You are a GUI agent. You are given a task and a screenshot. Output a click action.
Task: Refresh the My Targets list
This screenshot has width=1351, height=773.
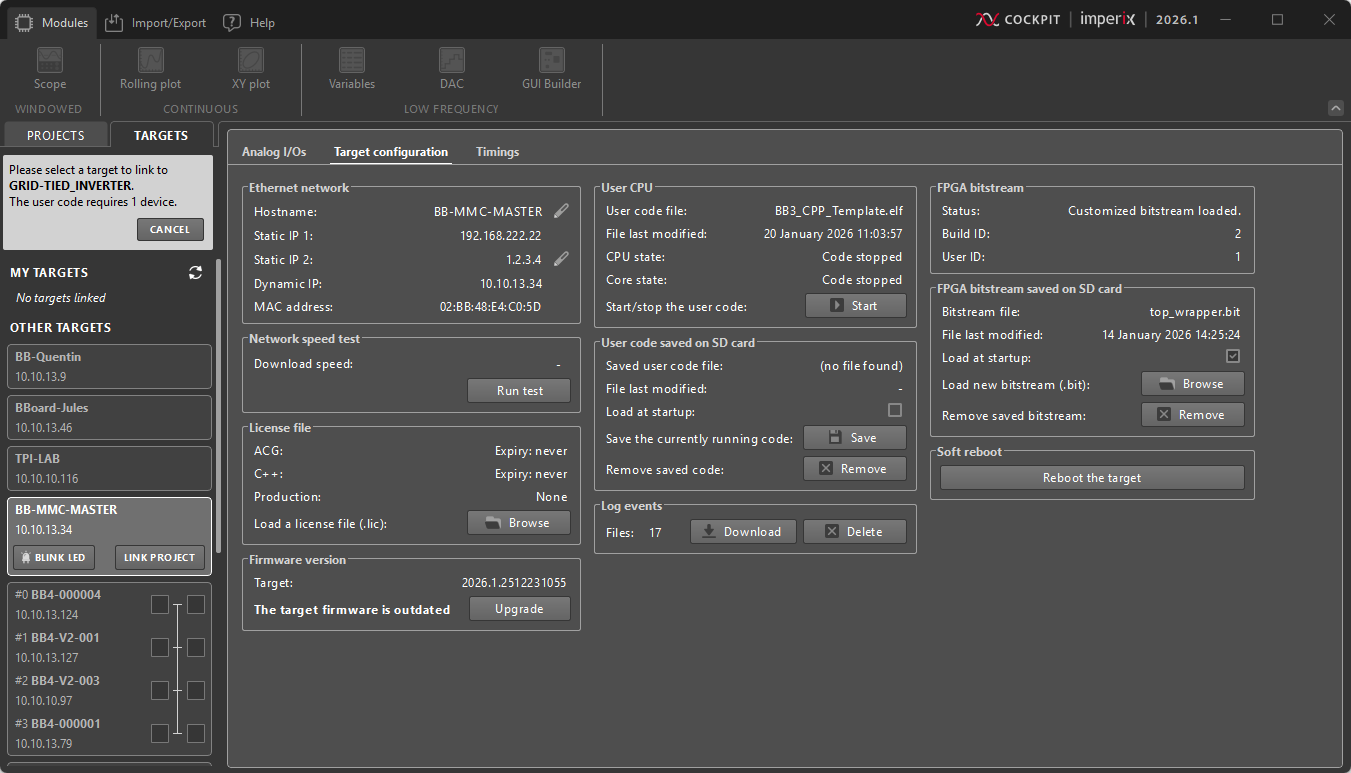[195, 273]
